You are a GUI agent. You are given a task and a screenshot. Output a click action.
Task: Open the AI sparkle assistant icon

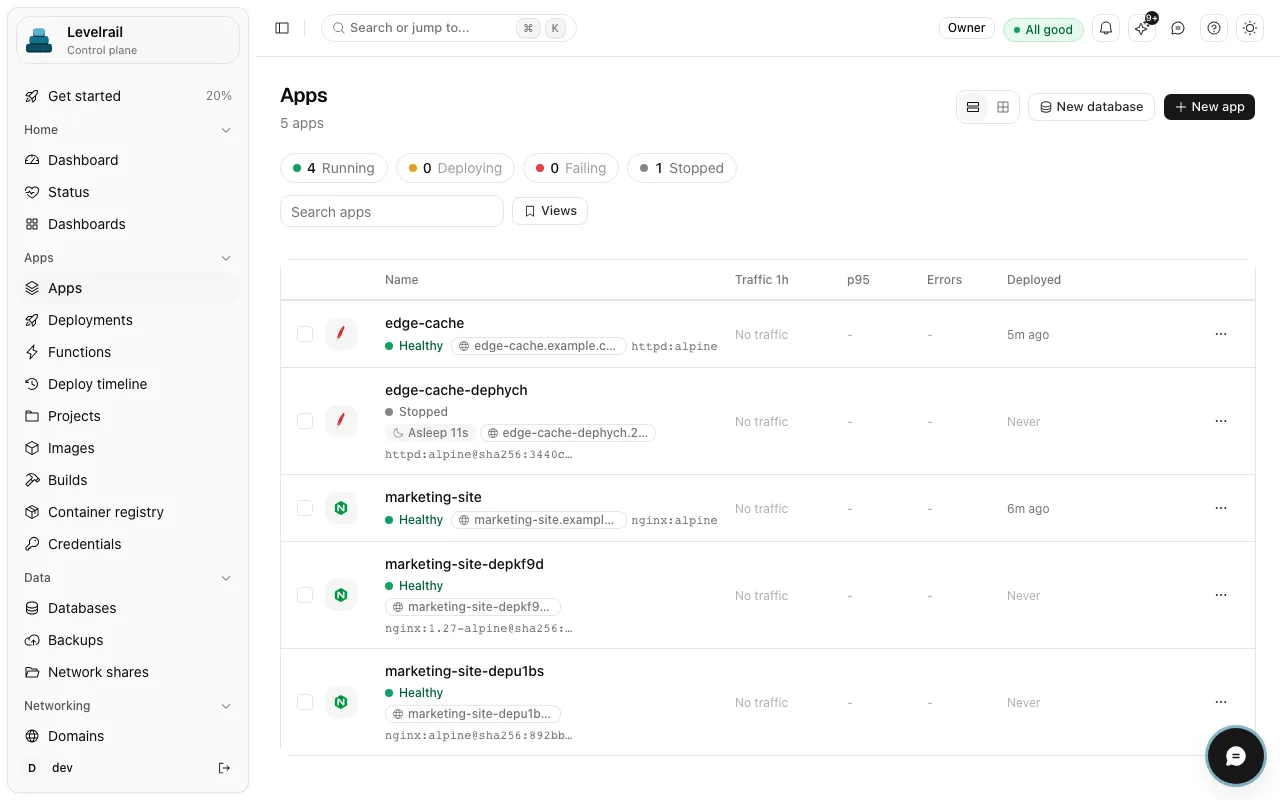[1142, 28]
